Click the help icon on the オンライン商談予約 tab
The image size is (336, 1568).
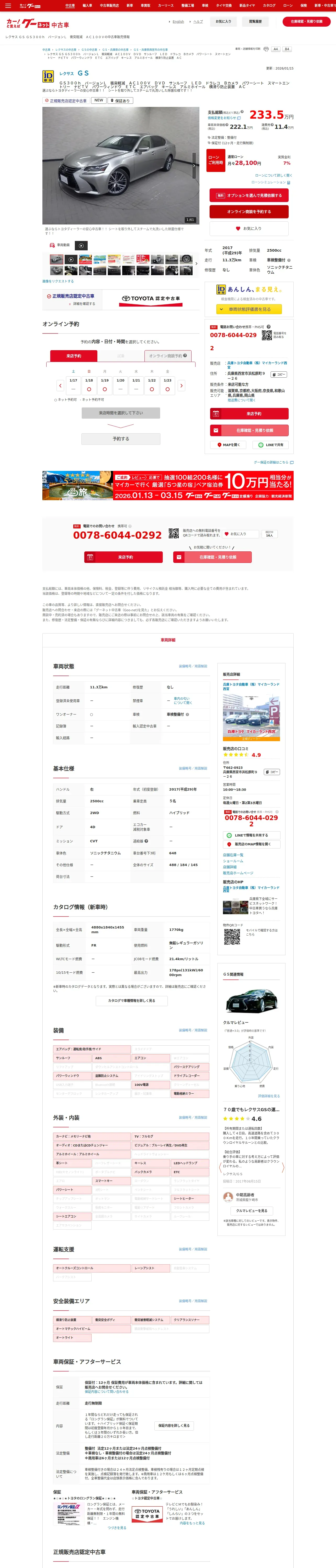pyautogui.click(x=185, y=355)
